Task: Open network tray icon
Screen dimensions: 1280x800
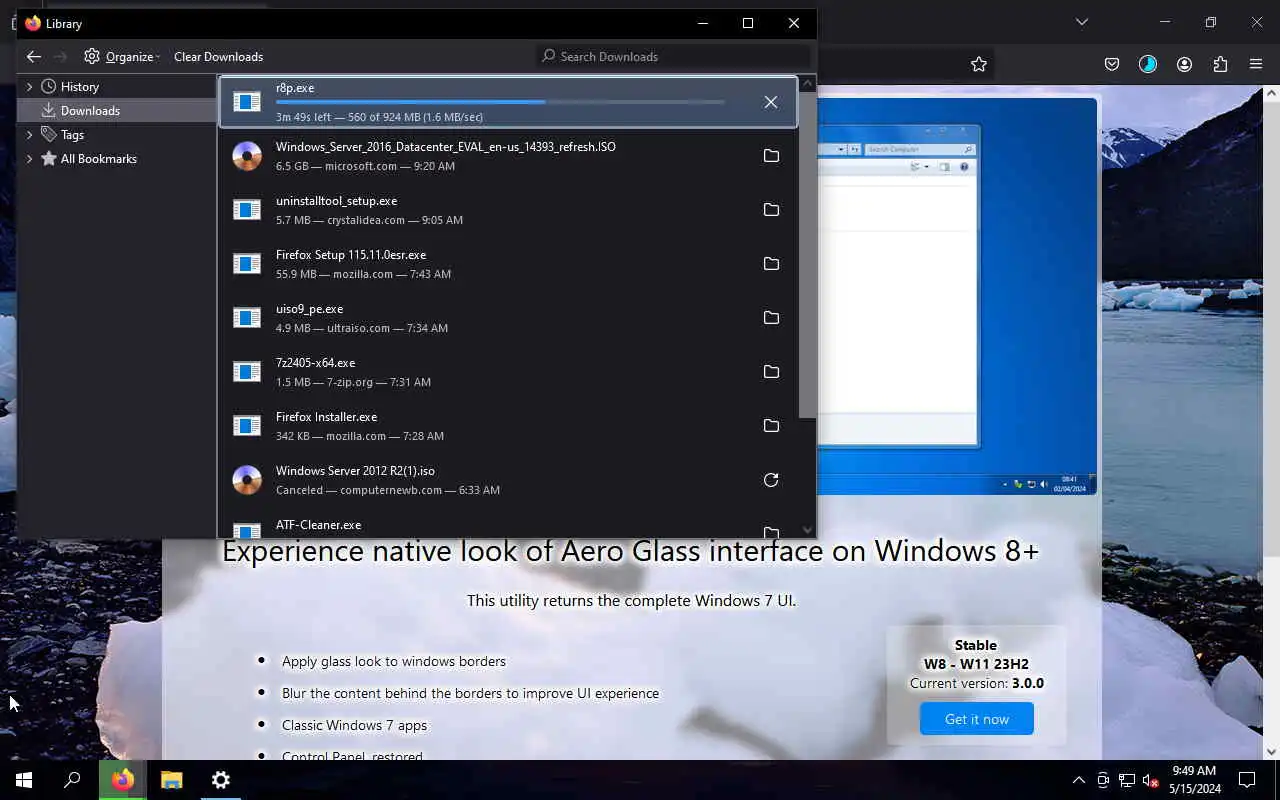Action: pos(1127,780)
